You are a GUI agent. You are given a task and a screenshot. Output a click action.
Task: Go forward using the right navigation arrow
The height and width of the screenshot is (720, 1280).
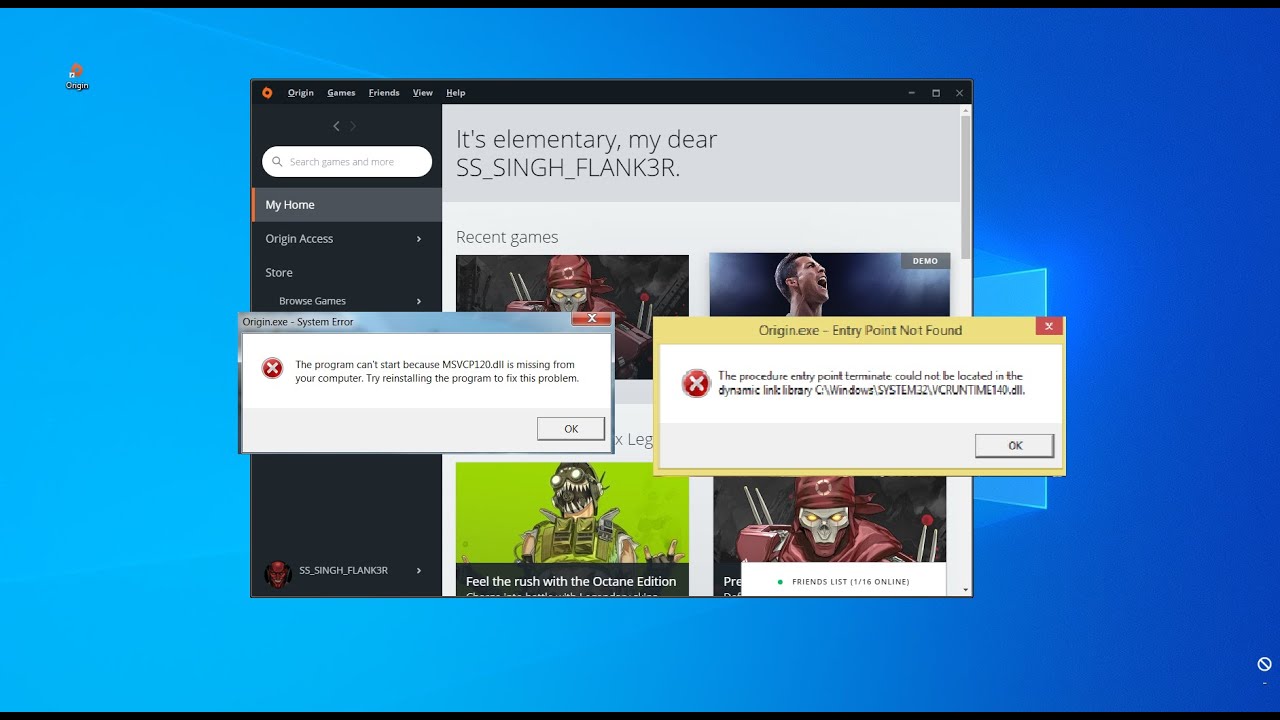pos(353,126)
